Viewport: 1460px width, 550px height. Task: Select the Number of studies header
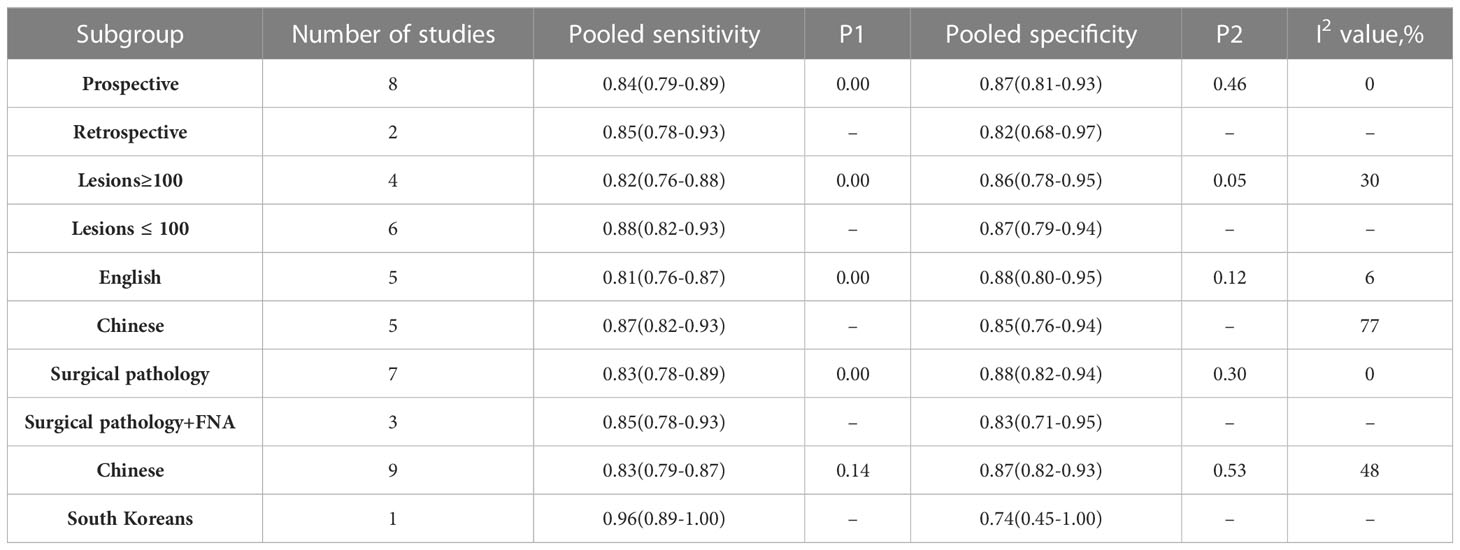tap(394, 34)
